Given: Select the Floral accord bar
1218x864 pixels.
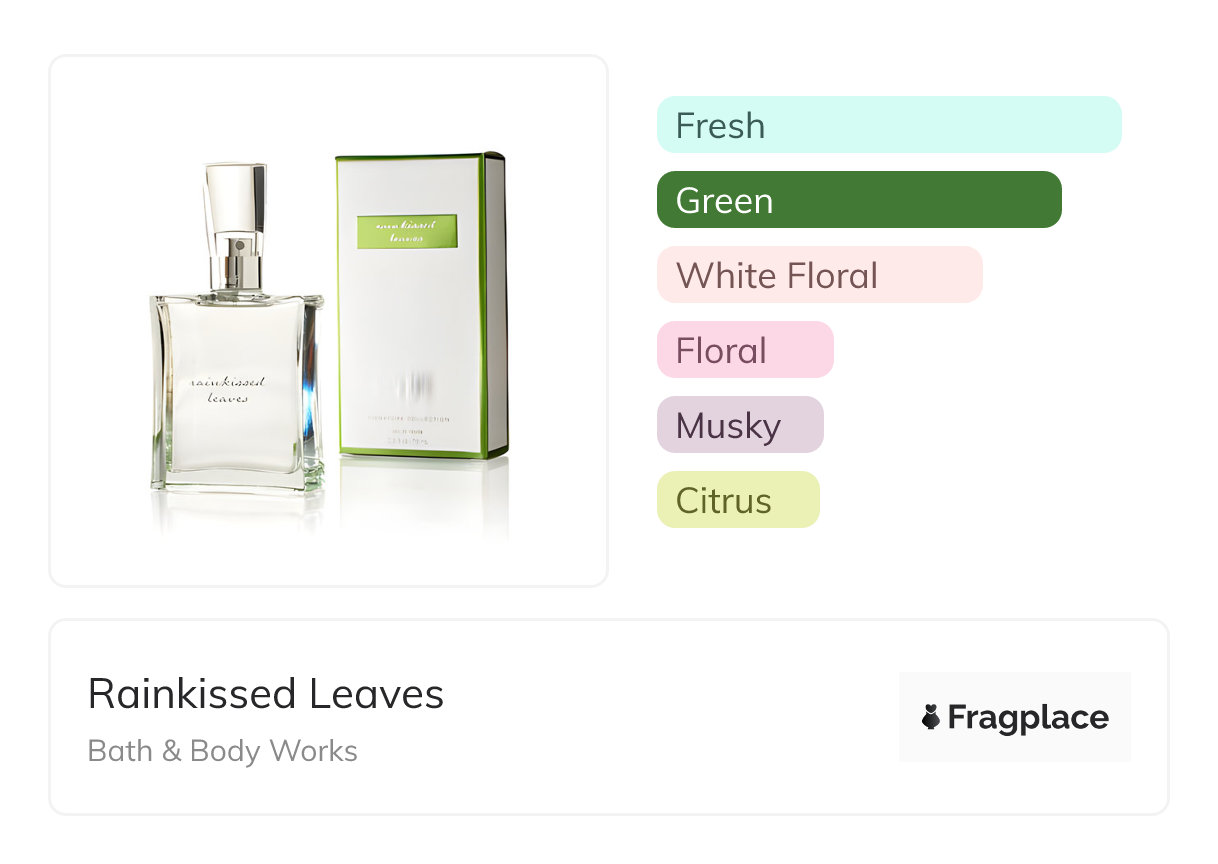Looking at the screenshot, I should [745, 350].
